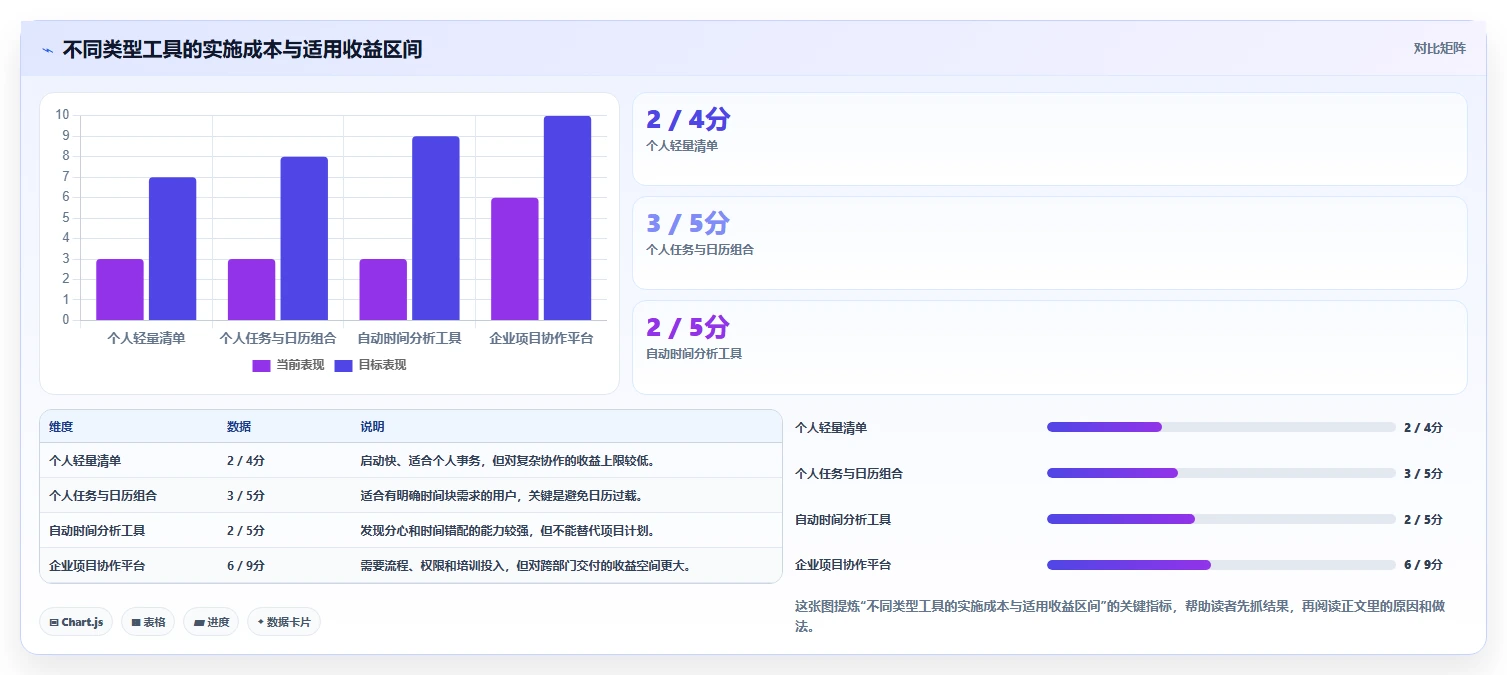
Task: Click the 目标表现 bar for 个人轻量清单
Action: tap(173, 249)
